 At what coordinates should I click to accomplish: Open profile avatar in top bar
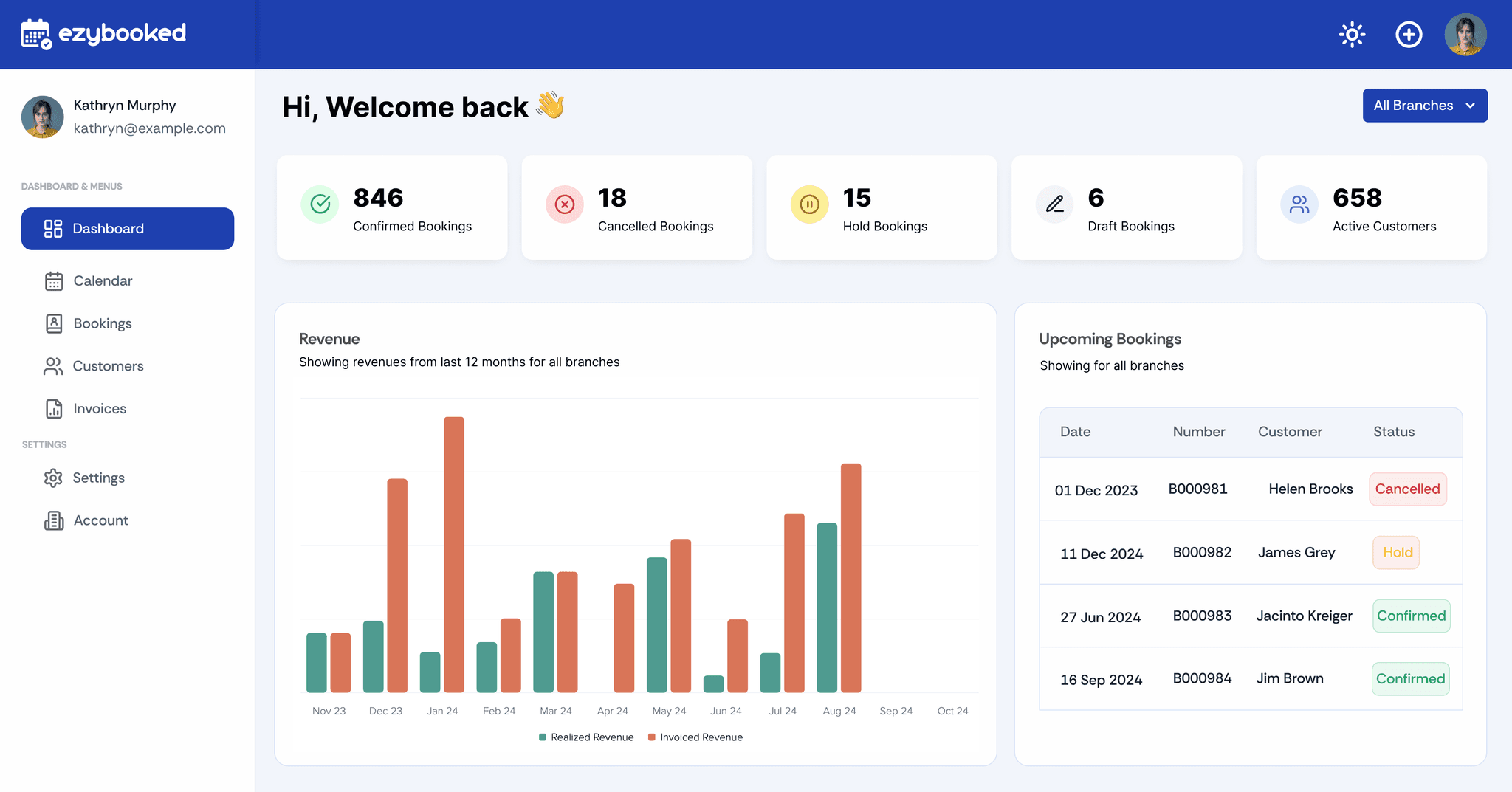point(1465,35)
